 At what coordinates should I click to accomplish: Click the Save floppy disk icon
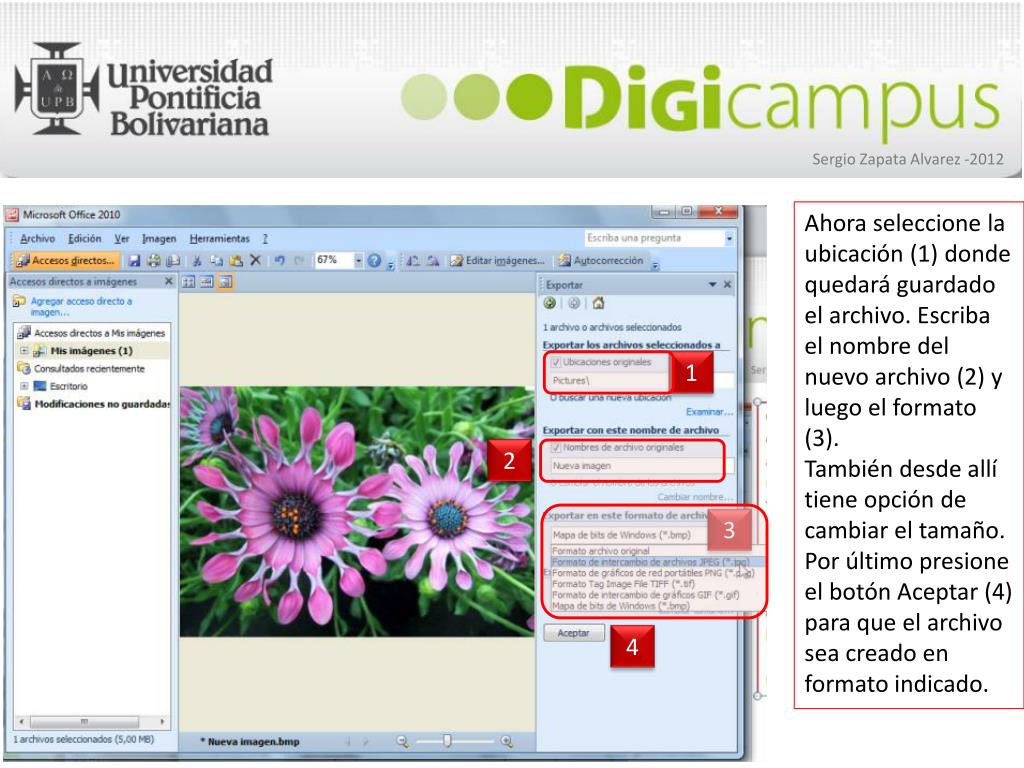coord(135,261)
